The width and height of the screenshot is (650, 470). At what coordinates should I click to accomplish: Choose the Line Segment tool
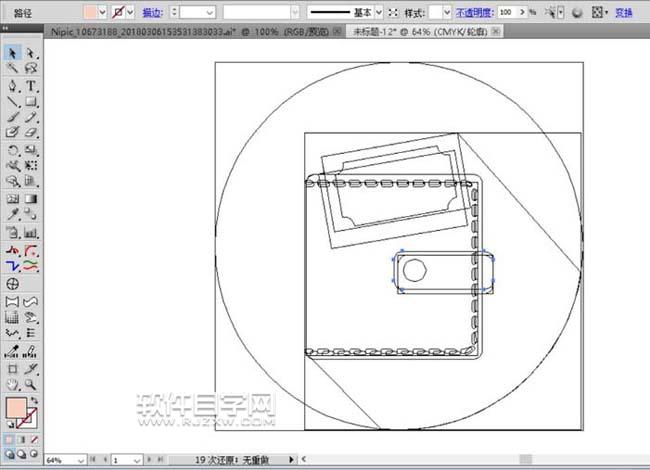12,102
